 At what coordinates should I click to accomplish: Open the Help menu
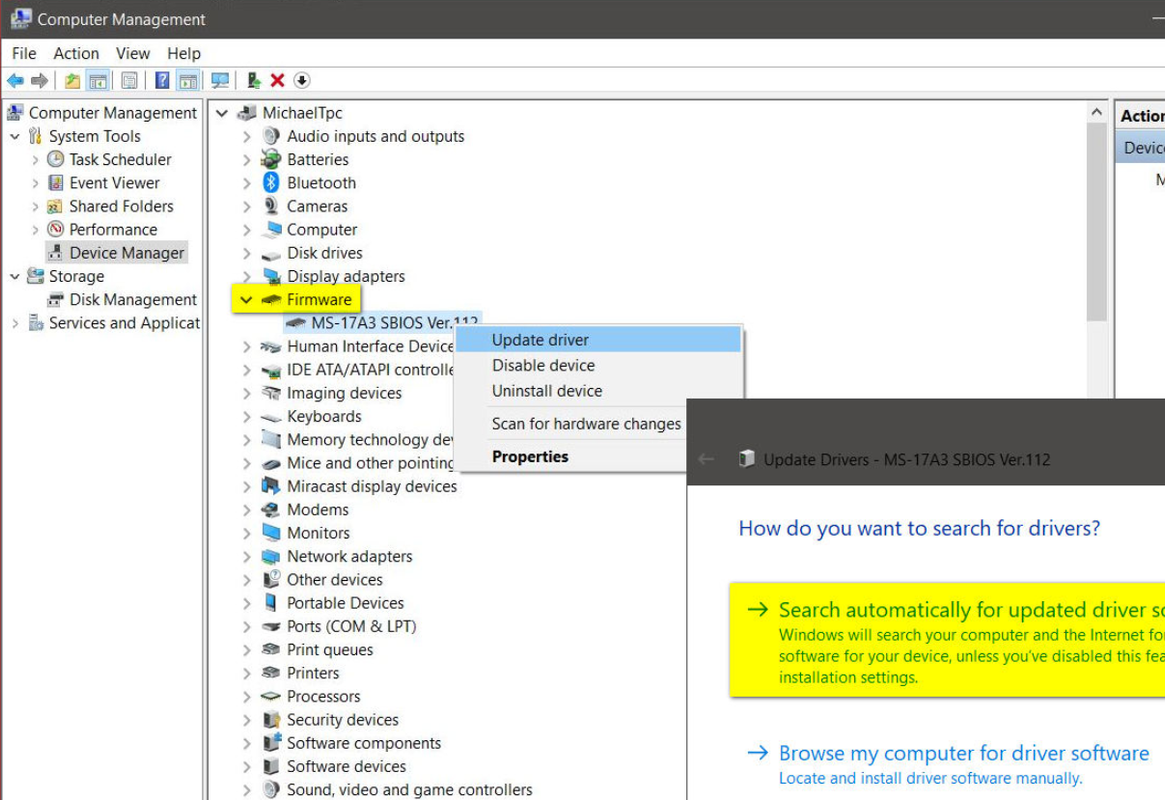click(184, 53)
